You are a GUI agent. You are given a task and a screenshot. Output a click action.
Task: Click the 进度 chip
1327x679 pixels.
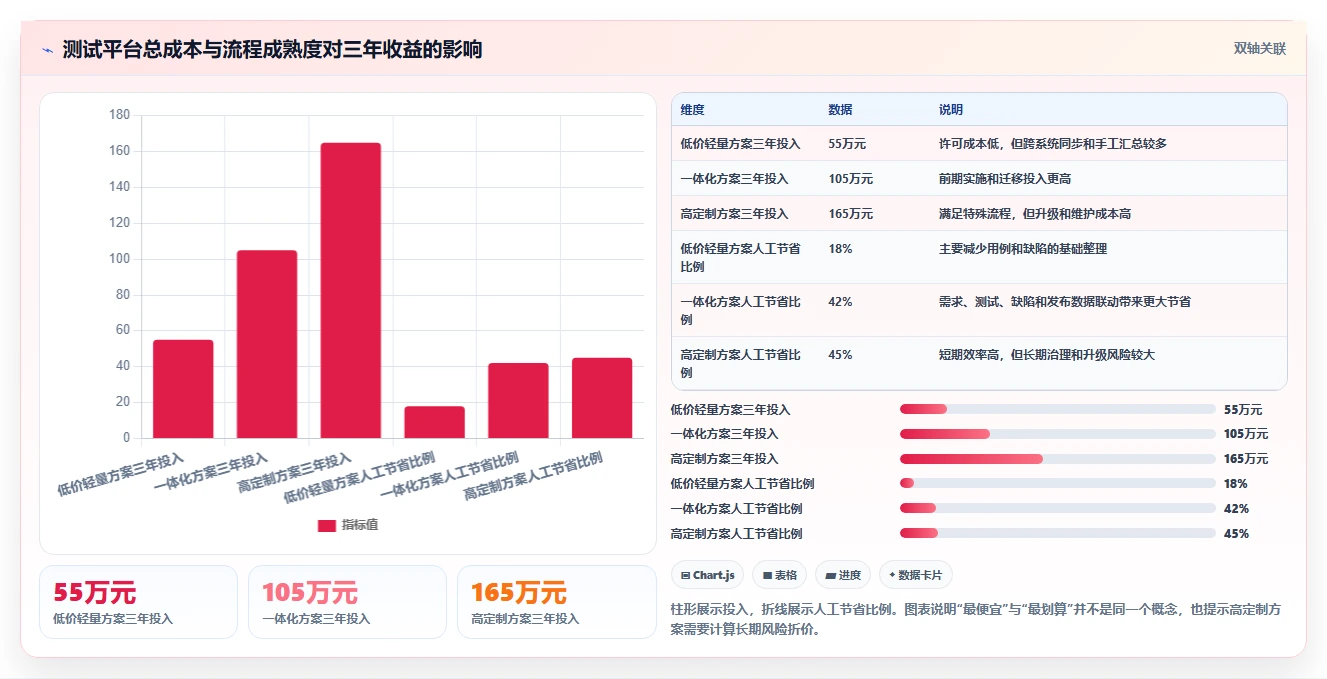(x=842, y=575)
